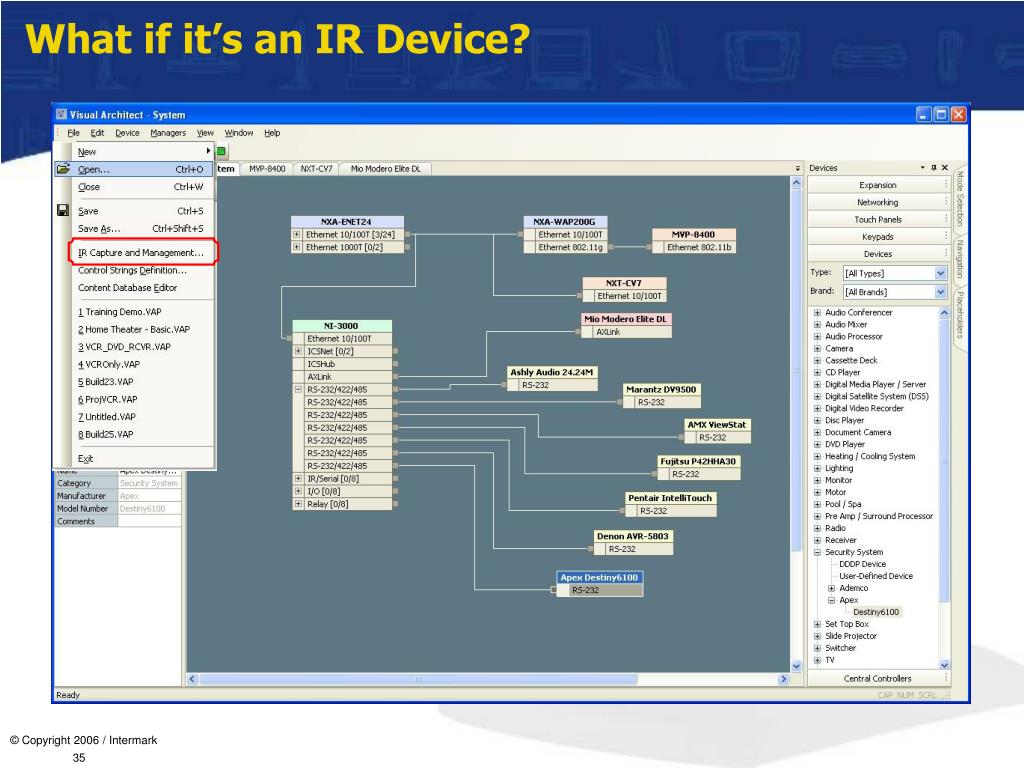
Task: Open the Managers menu
Action: pos(168,133)
